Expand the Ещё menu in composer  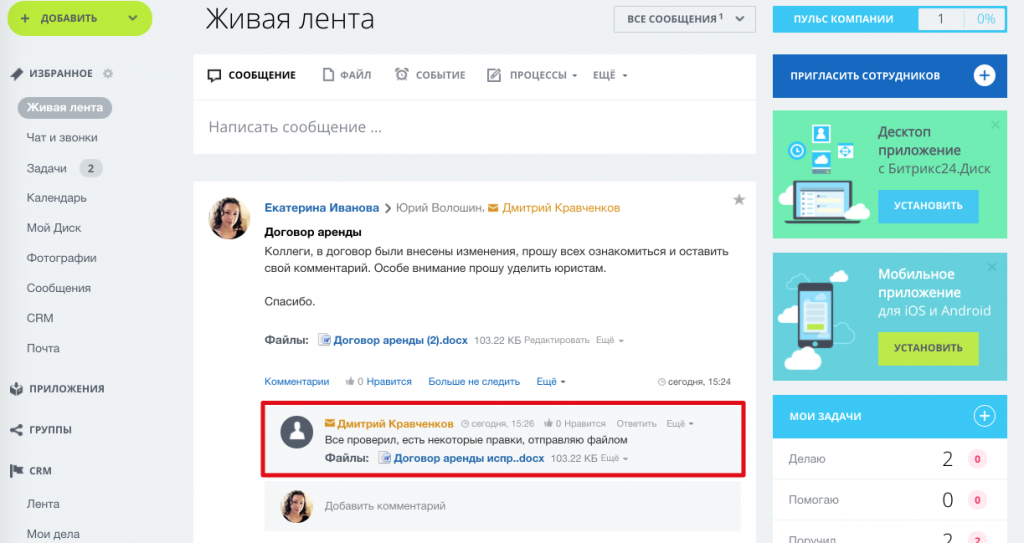[610, 75]
